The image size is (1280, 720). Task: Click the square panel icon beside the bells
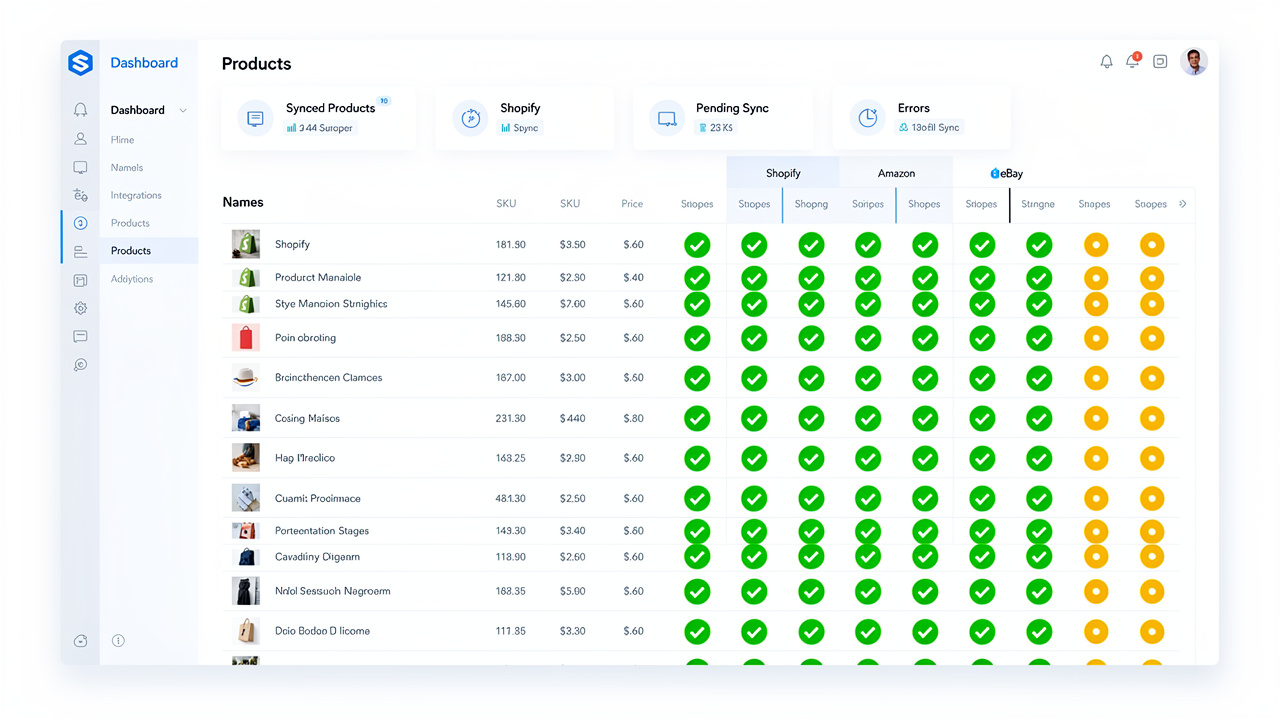[1160, 62]
